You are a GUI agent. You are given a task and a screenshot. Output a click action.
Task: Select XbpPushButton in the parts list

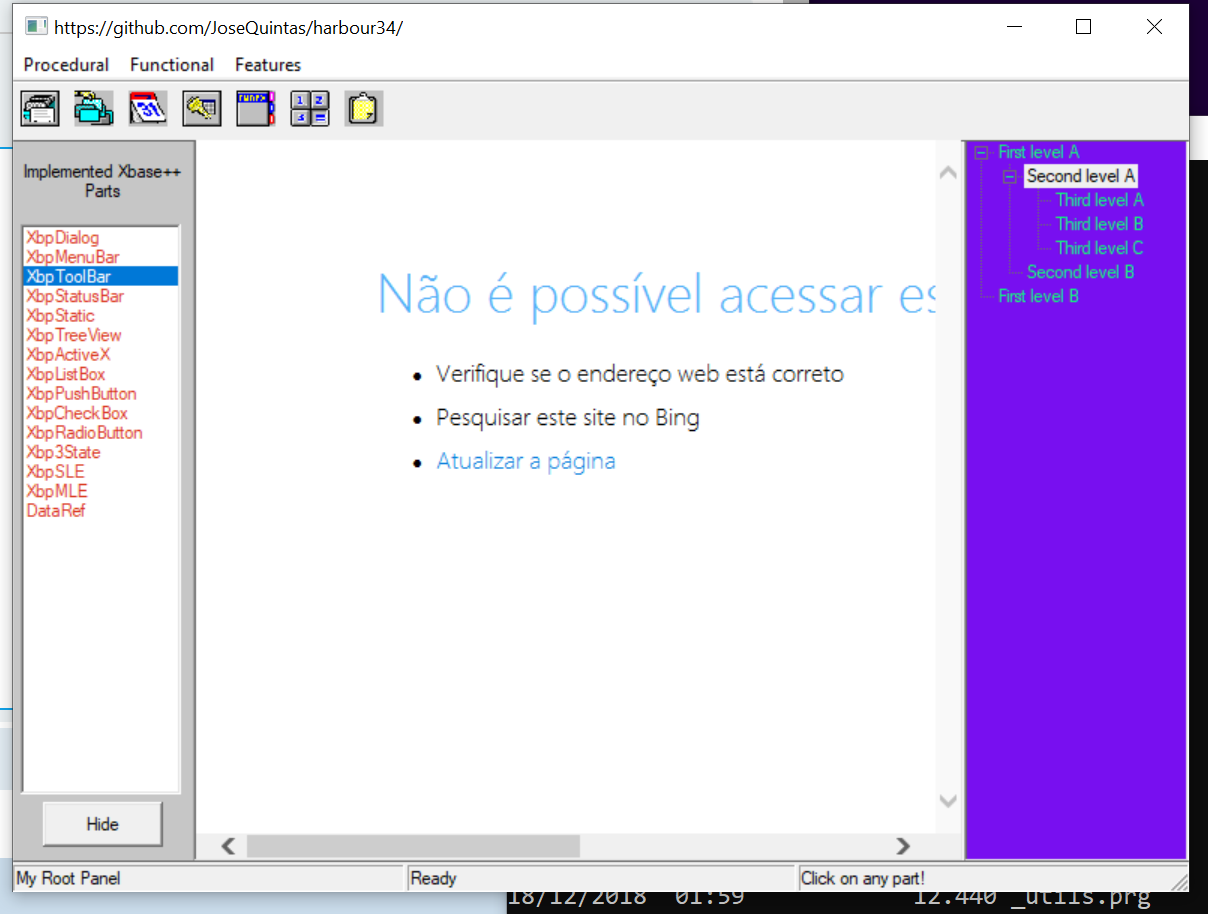pos(101,394)
